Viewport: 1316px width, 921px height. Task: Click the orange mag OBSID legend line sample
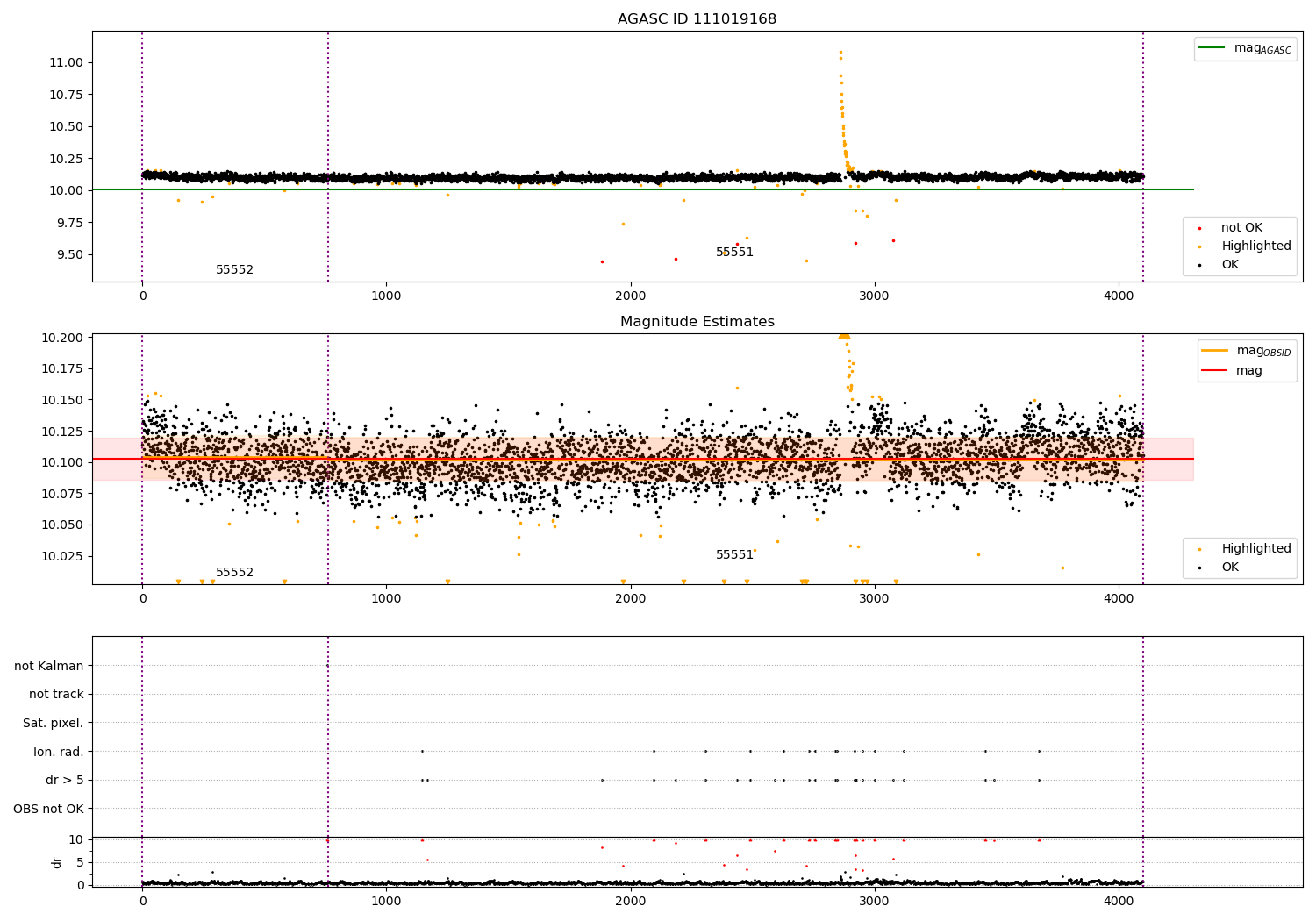(1214, 351)
